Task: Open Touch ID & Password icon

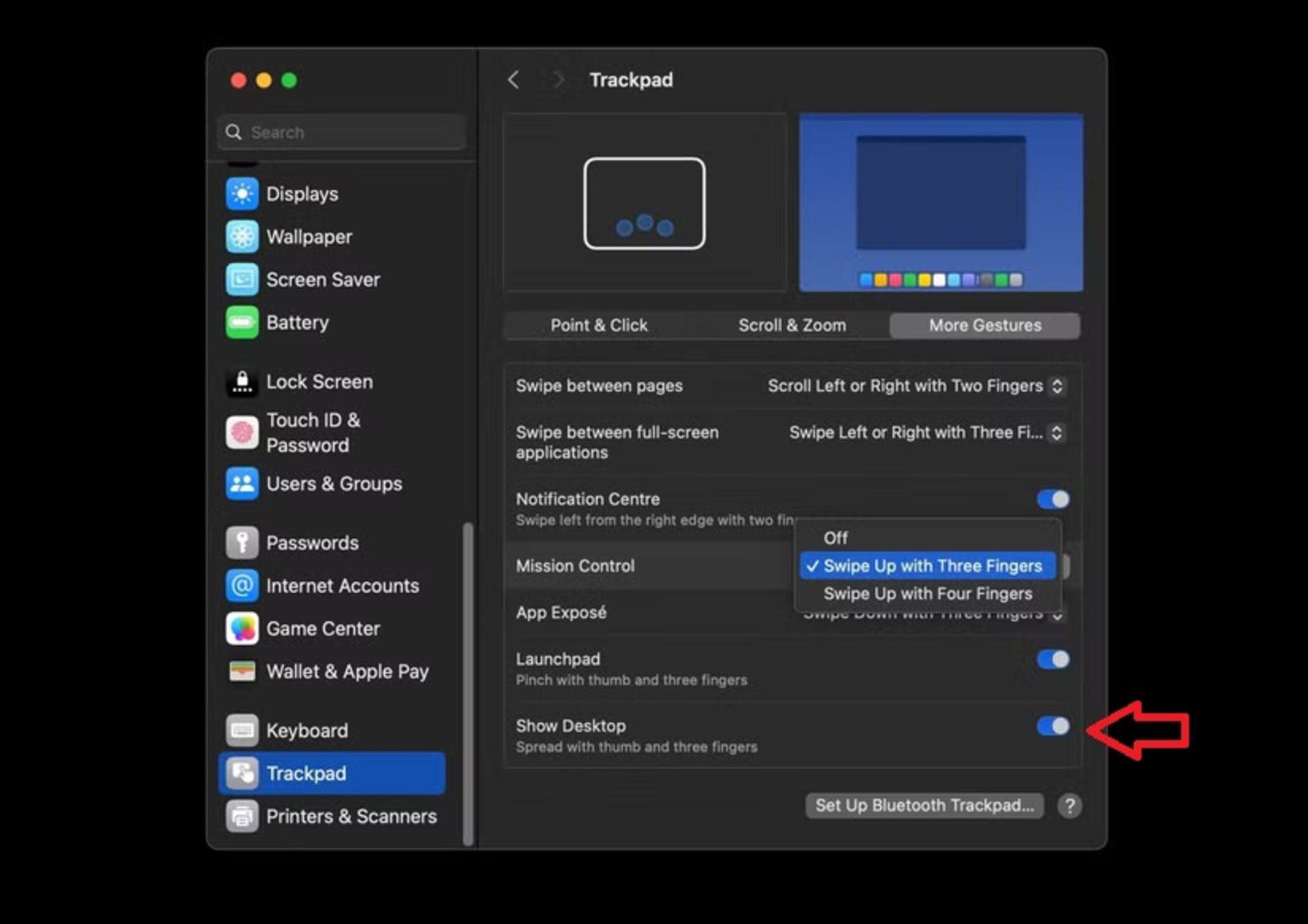Action: pos(242,432)
